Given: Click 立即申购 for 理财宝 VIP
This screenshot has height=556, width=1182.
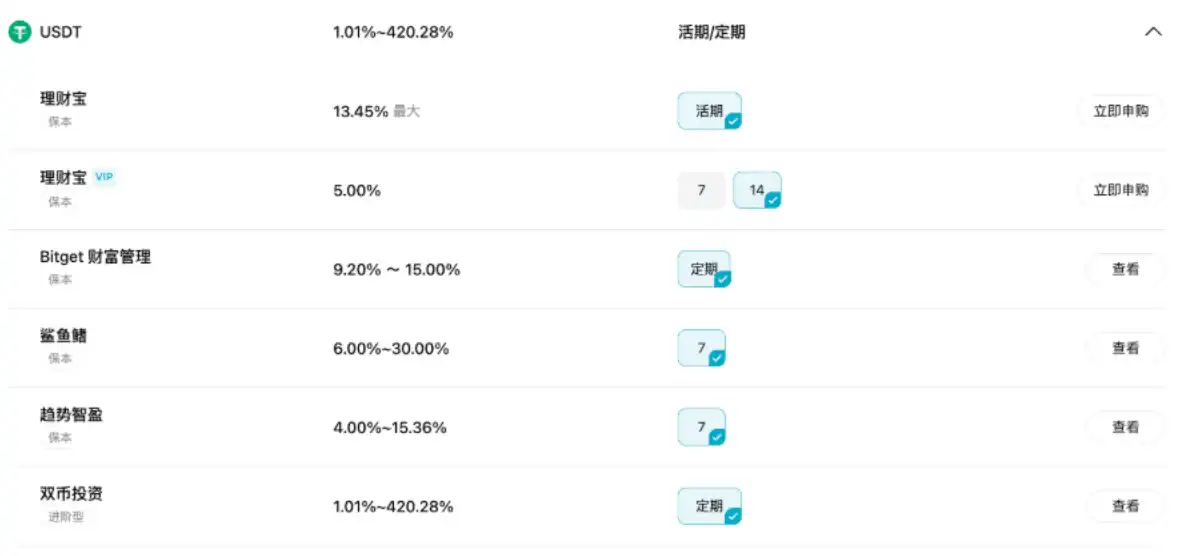Looking at the screenshot, I should tap(1121, 190).
